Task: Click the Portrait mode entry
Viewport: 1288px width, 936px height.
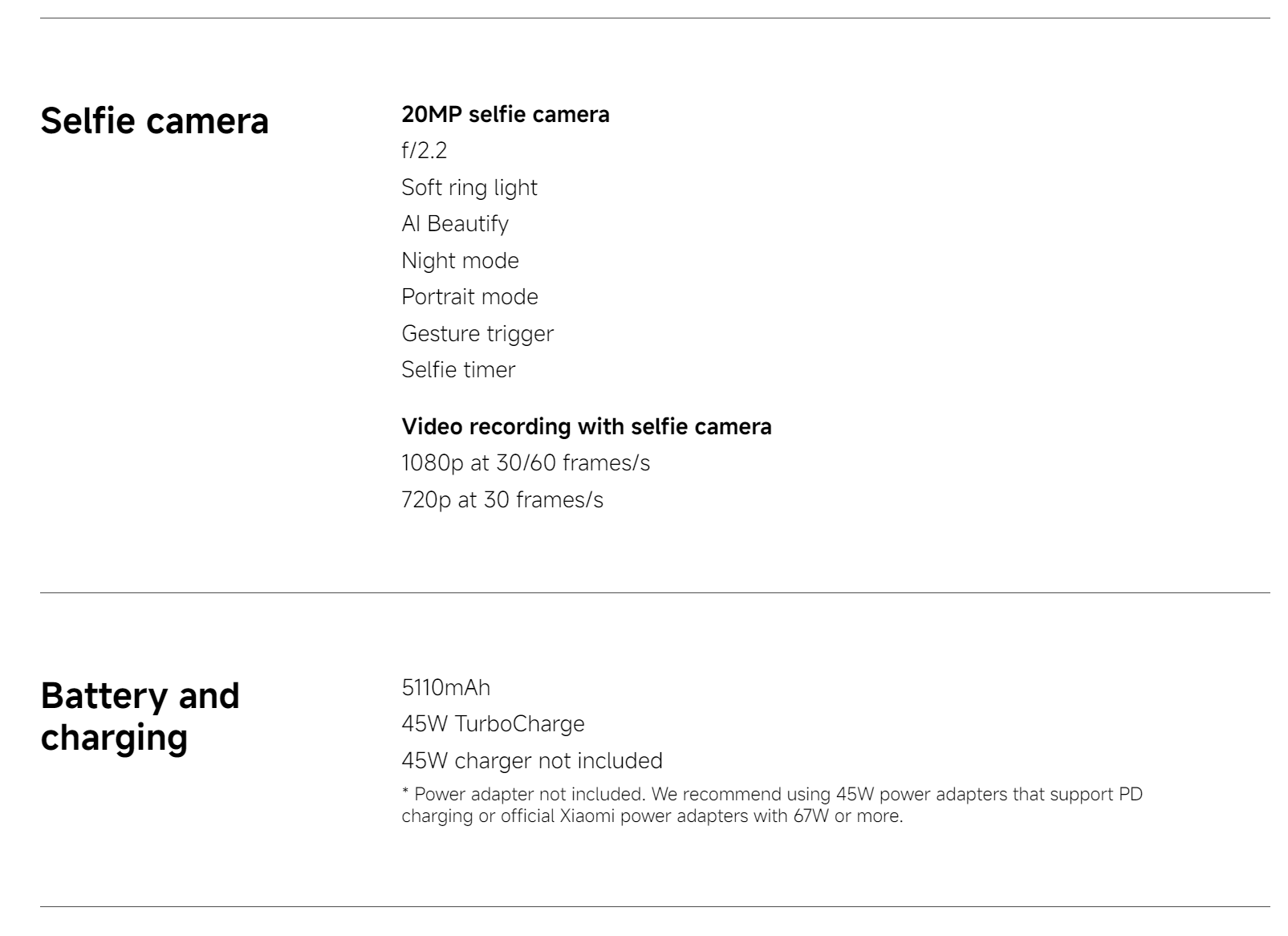Action: pyautogui.click(x=469, y=297)
